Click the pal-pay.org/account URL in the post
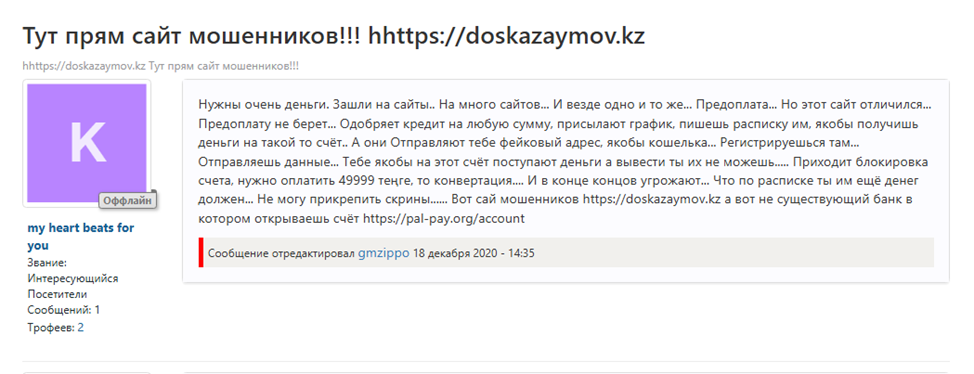The height and width of the screenshot is (374, 974). click(444, 219)
